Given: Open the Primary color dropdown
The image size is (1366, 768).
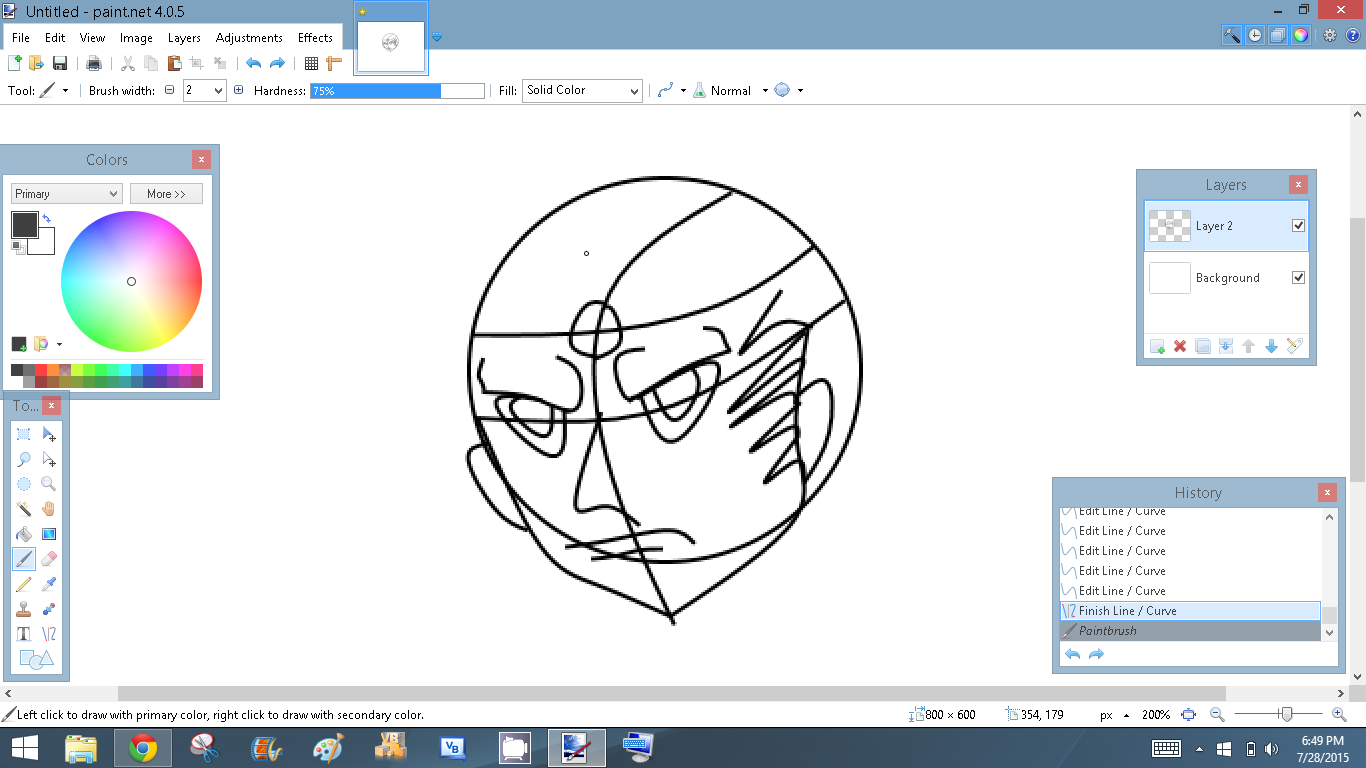Looking at the screenshot, I should point(66,194).
